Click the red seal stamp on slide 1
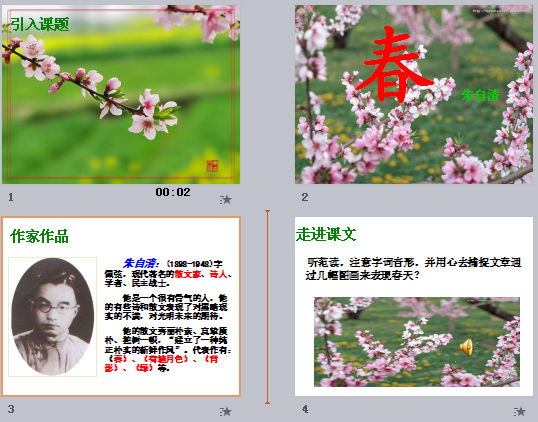This screenshot has width=538, height=422. tap(212, 166)
